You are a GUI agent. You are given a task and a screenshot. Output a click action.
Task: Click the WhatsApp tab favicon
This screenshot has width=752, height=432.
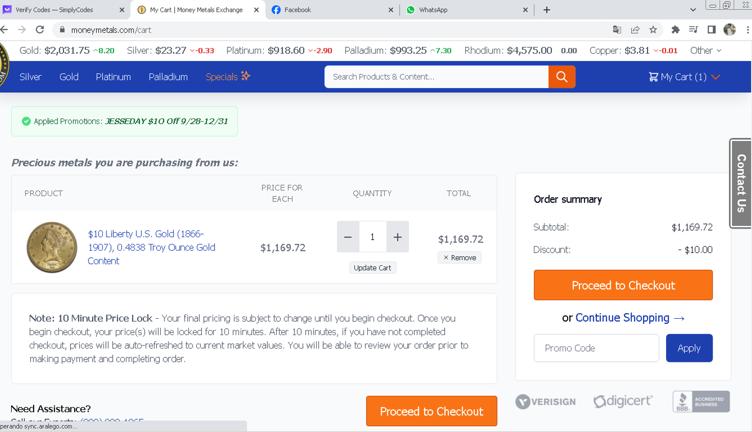[x=411, y=10]
